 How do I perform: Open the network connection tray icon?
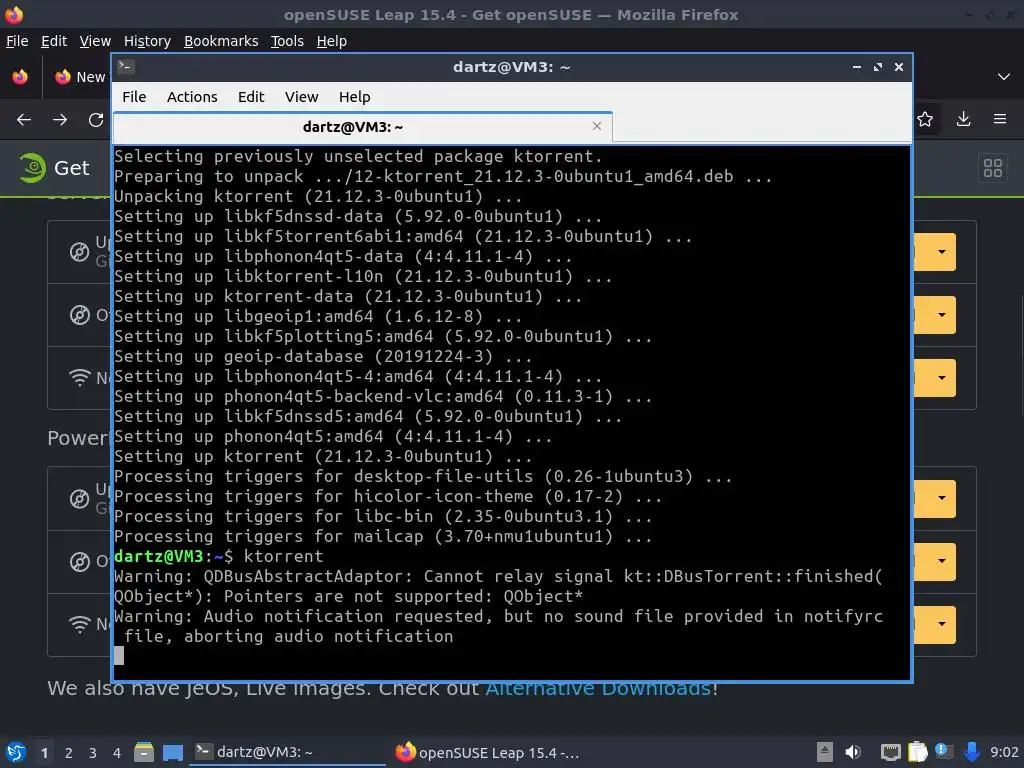pos(891,752)
